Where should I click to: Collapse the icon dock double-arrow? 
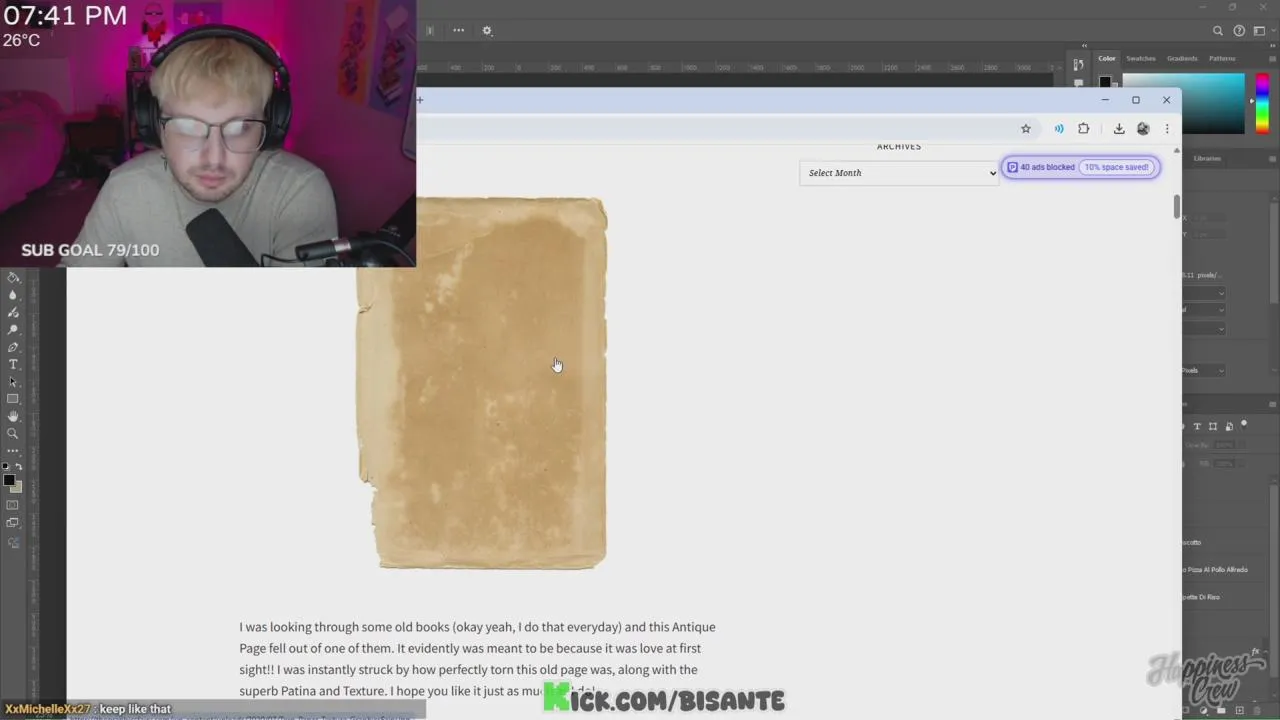[1084, 45]
